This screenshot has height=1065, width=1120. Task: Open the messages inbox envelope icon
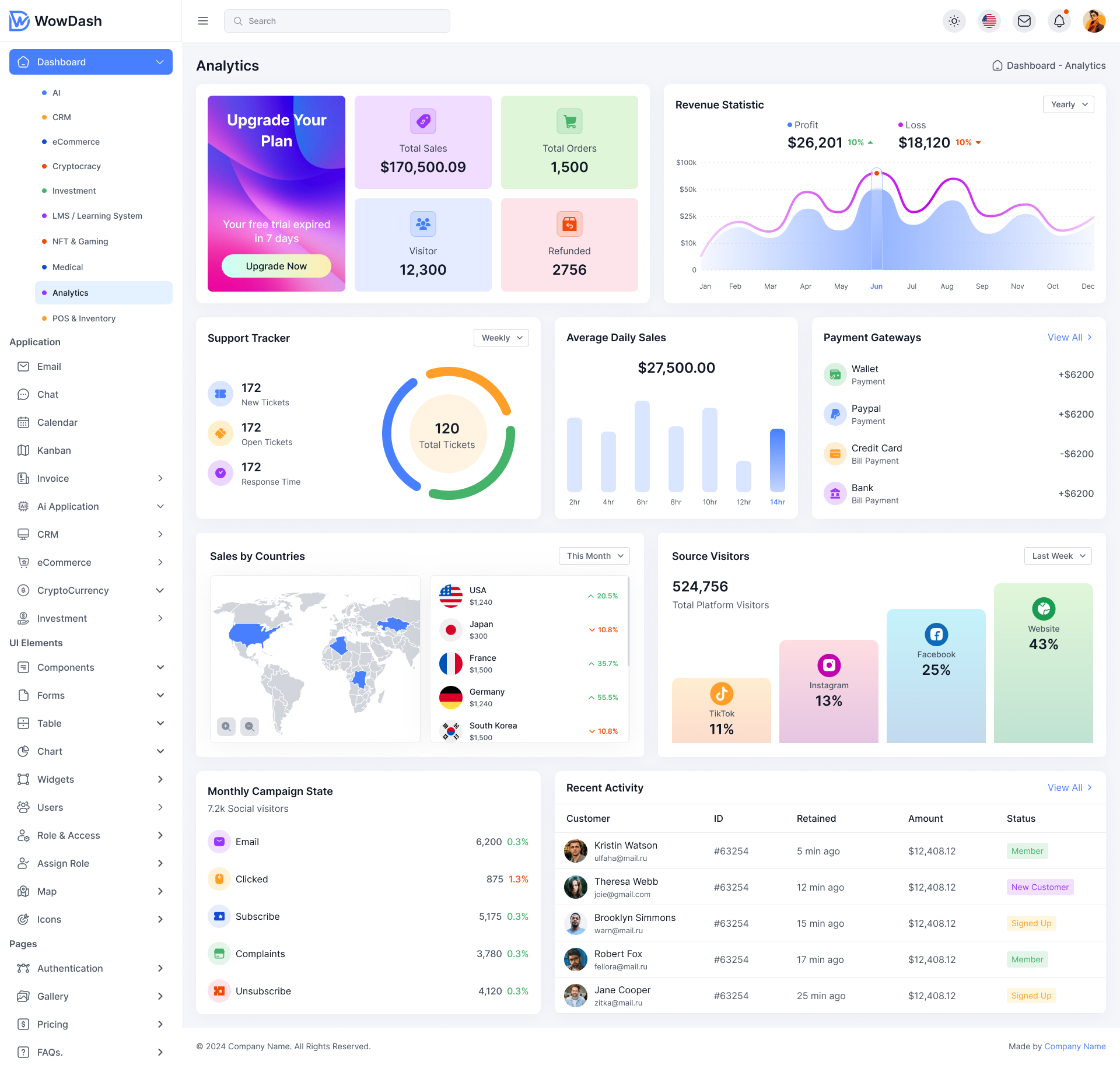(1024, 20)
